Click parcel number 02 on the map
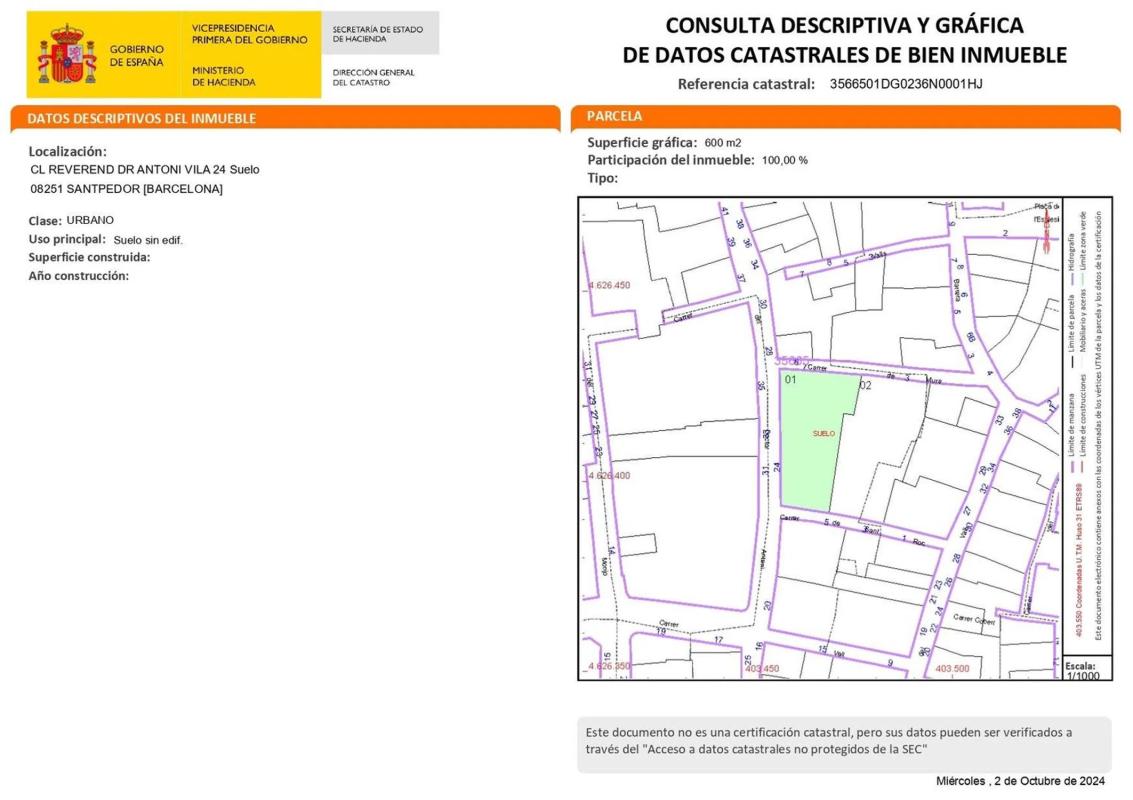 (x=866, y=385)
